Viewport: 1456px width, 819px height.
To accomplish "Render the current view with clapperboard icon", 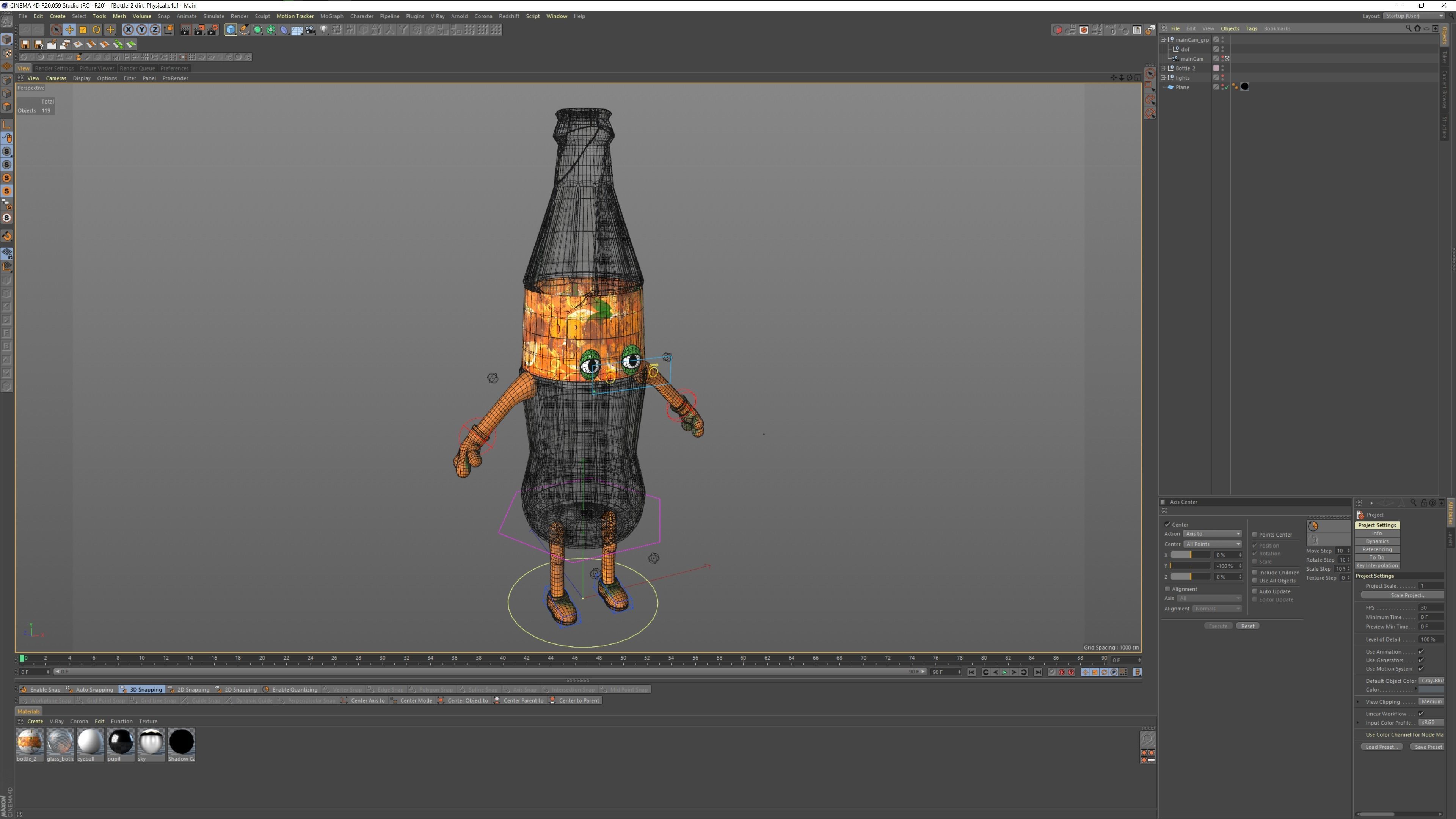I will pyautogui.click(x=185, y=30).
